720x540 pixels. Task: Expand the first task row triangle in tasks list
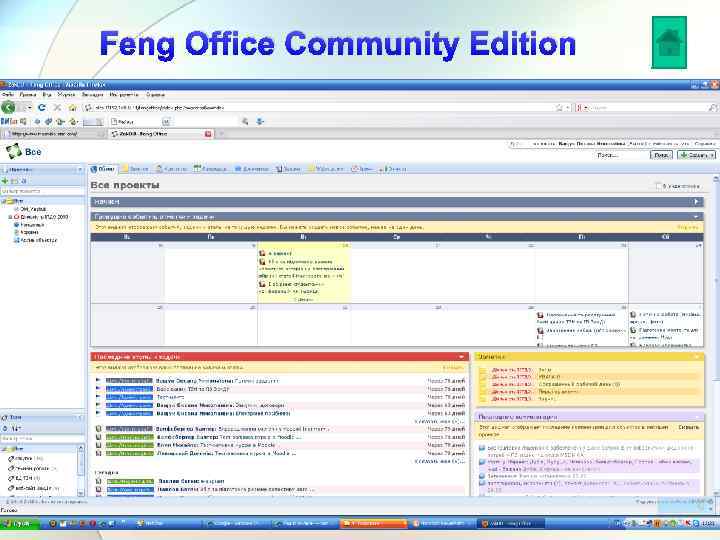[98, 380]
